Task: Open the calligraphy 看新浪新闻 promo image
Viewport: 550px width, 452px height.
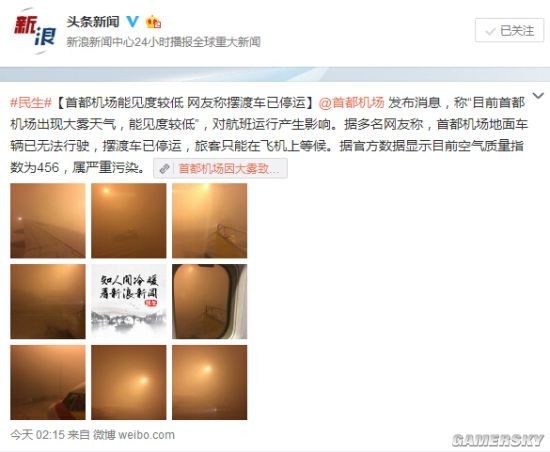Action: tap(129, 302)
